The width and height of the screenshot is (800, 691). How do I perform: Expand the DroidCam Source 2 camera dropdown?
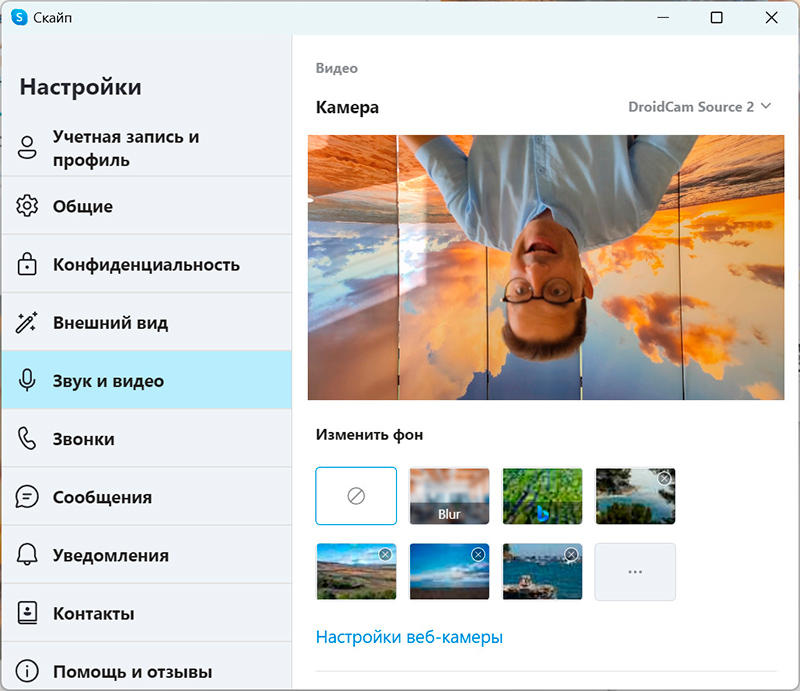point(700,107)
